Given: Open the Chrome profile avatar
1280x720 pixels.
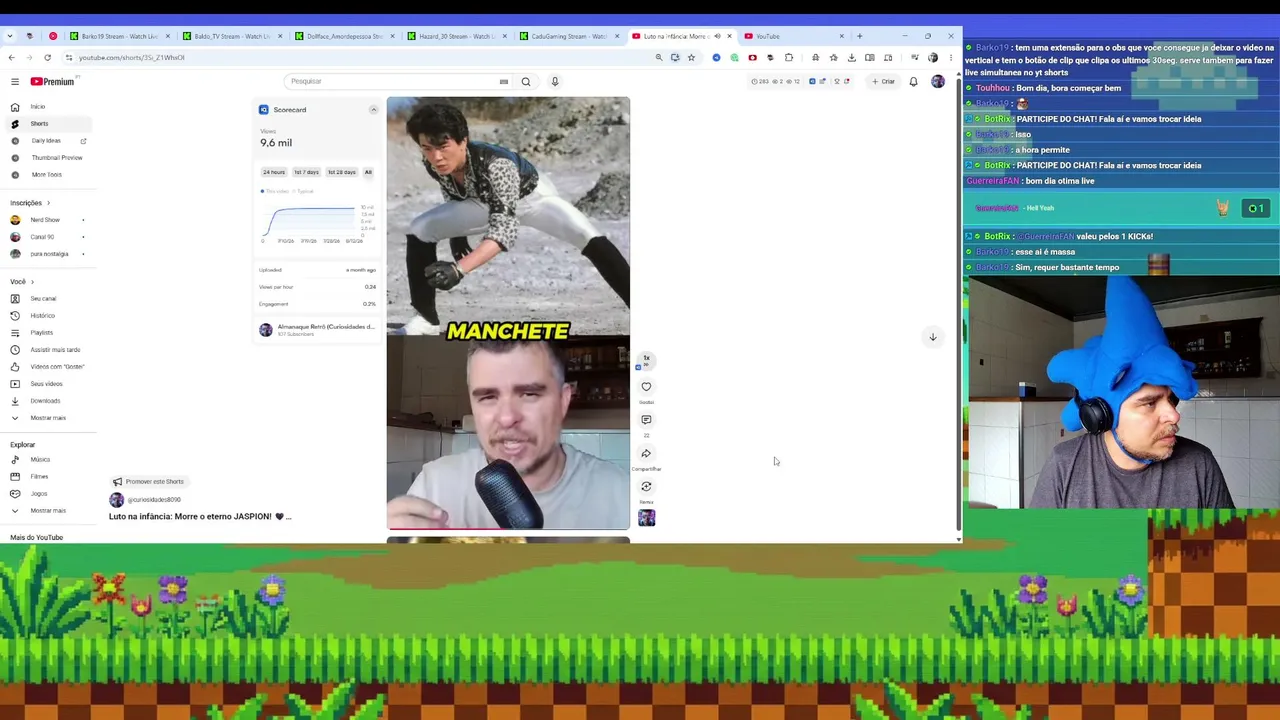Looking at the screenshot, I should pyautogui.click(x=933, y=57).
